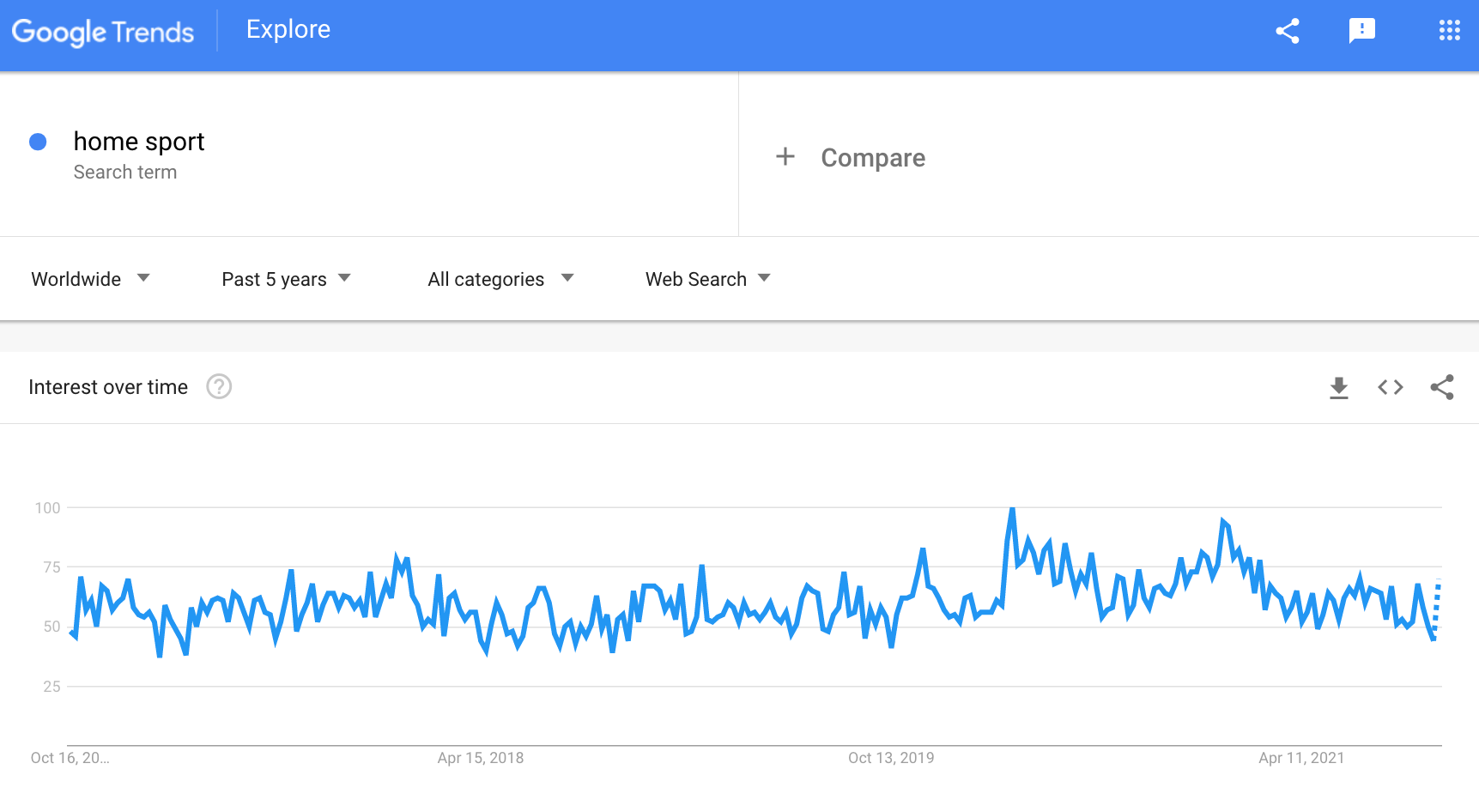Show help for Interest over time
1479x812 pixels.
pyautogui.click(x=219, y=387)
